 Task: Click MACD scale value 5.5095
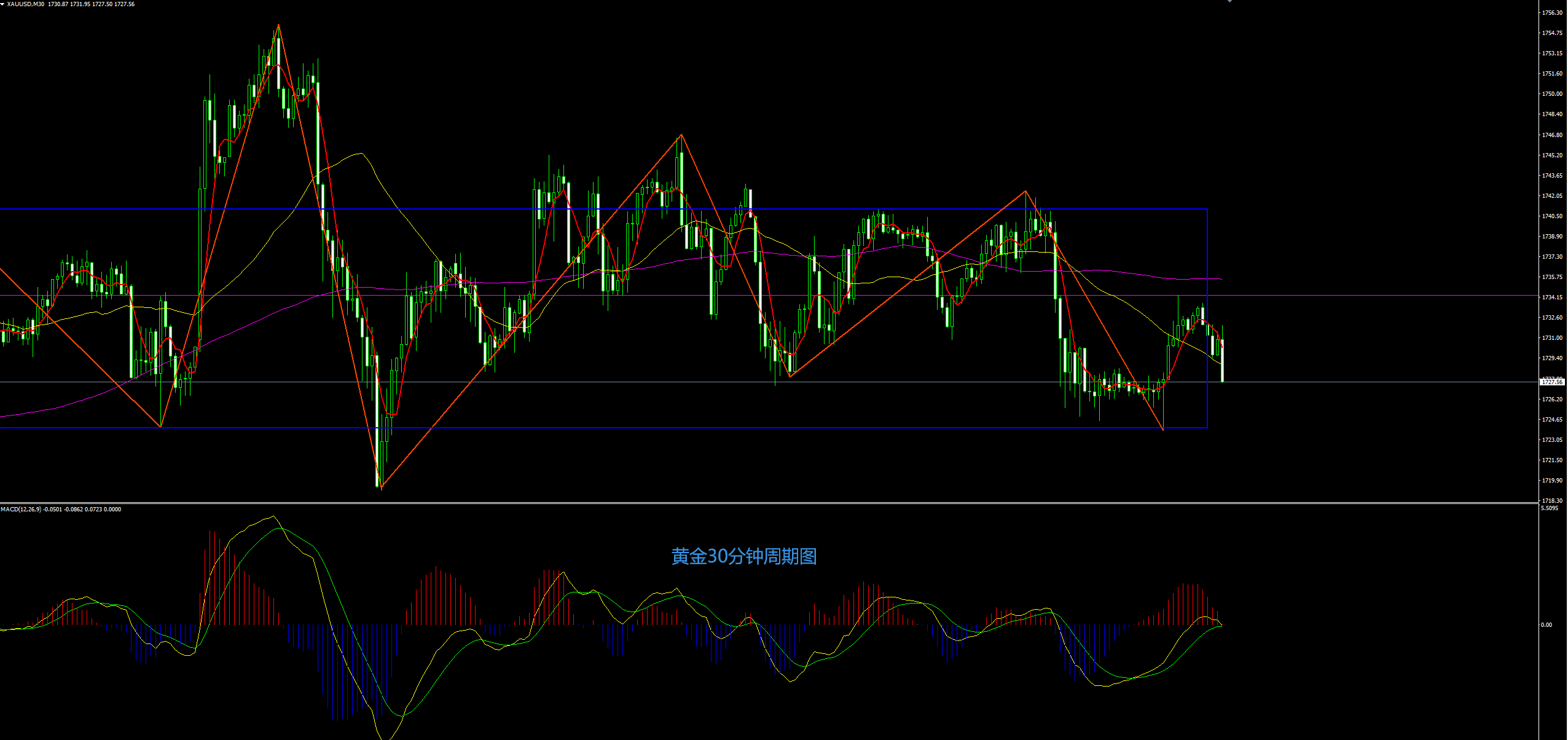tap(1550, 508)
